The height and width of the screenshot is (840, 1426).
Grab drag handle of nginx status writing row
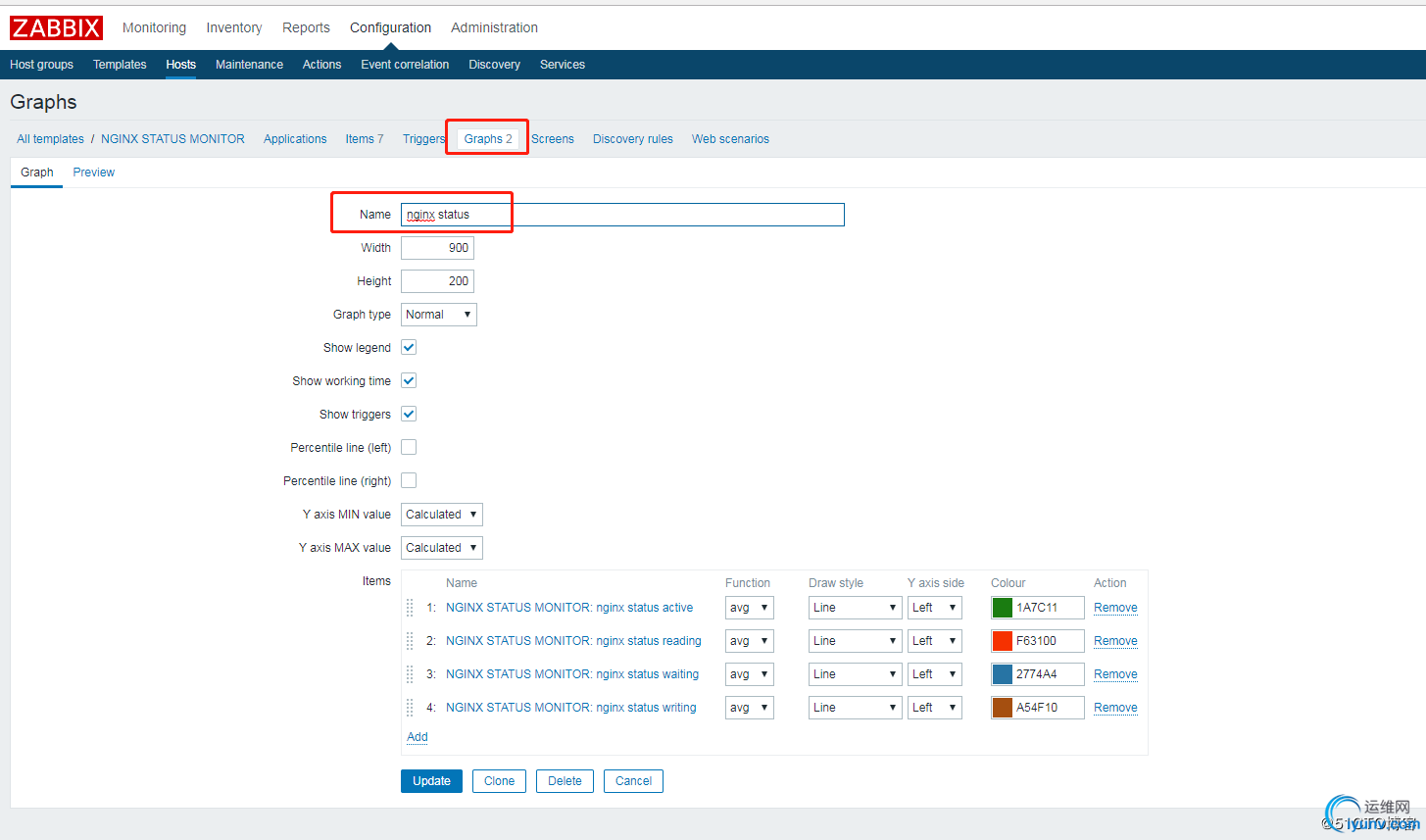point(410,708)
